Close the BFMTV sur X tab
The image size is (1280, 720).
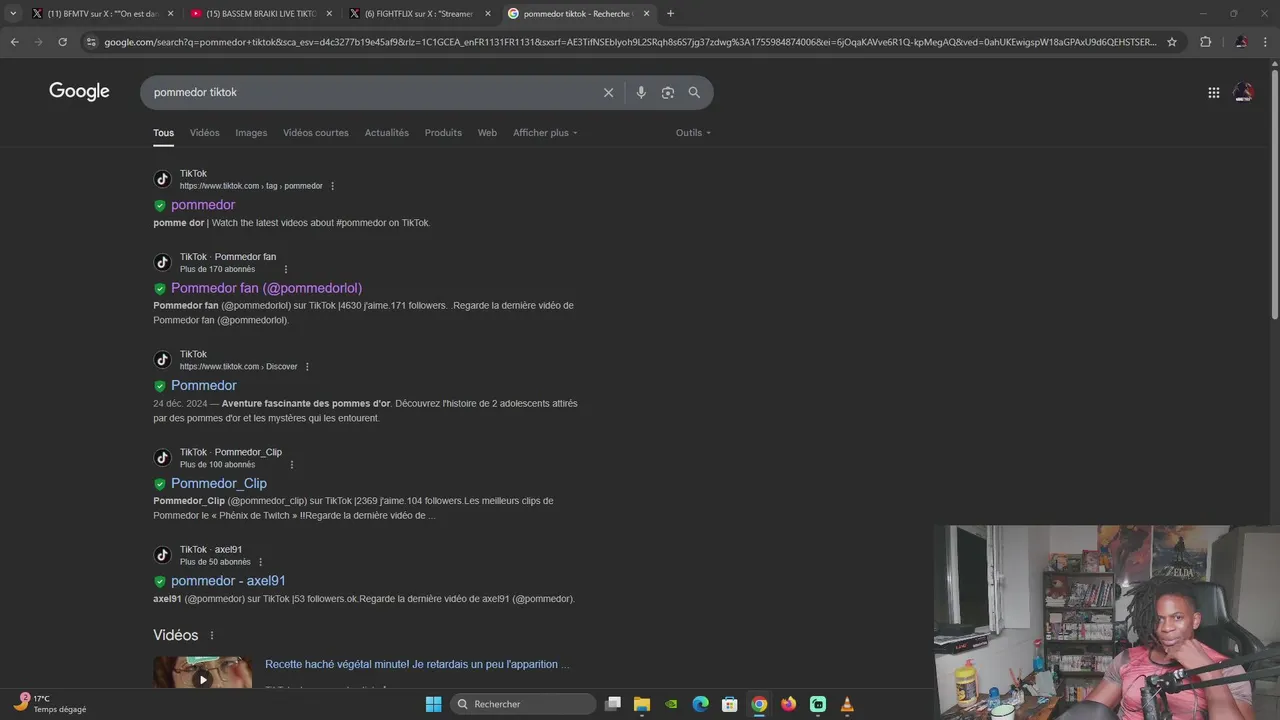click(x=170, y=13)
